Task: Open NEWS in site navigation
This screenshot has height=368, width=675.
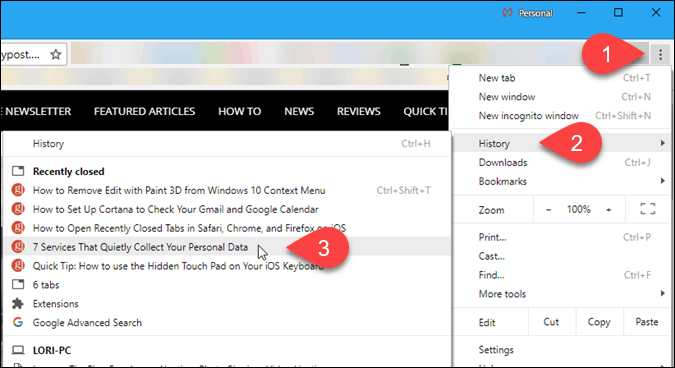Action: [x=299, y=111]
